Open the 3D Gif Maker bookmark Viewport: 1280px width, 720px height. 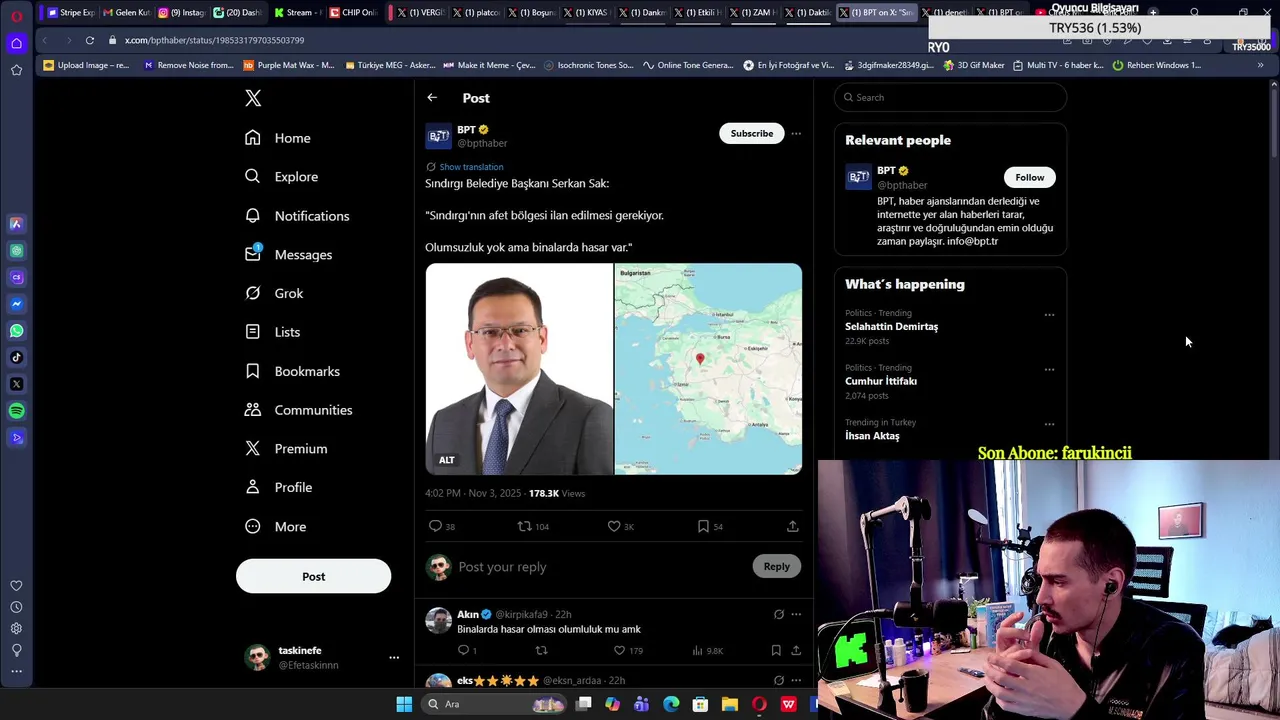click(x=972, y=65)
